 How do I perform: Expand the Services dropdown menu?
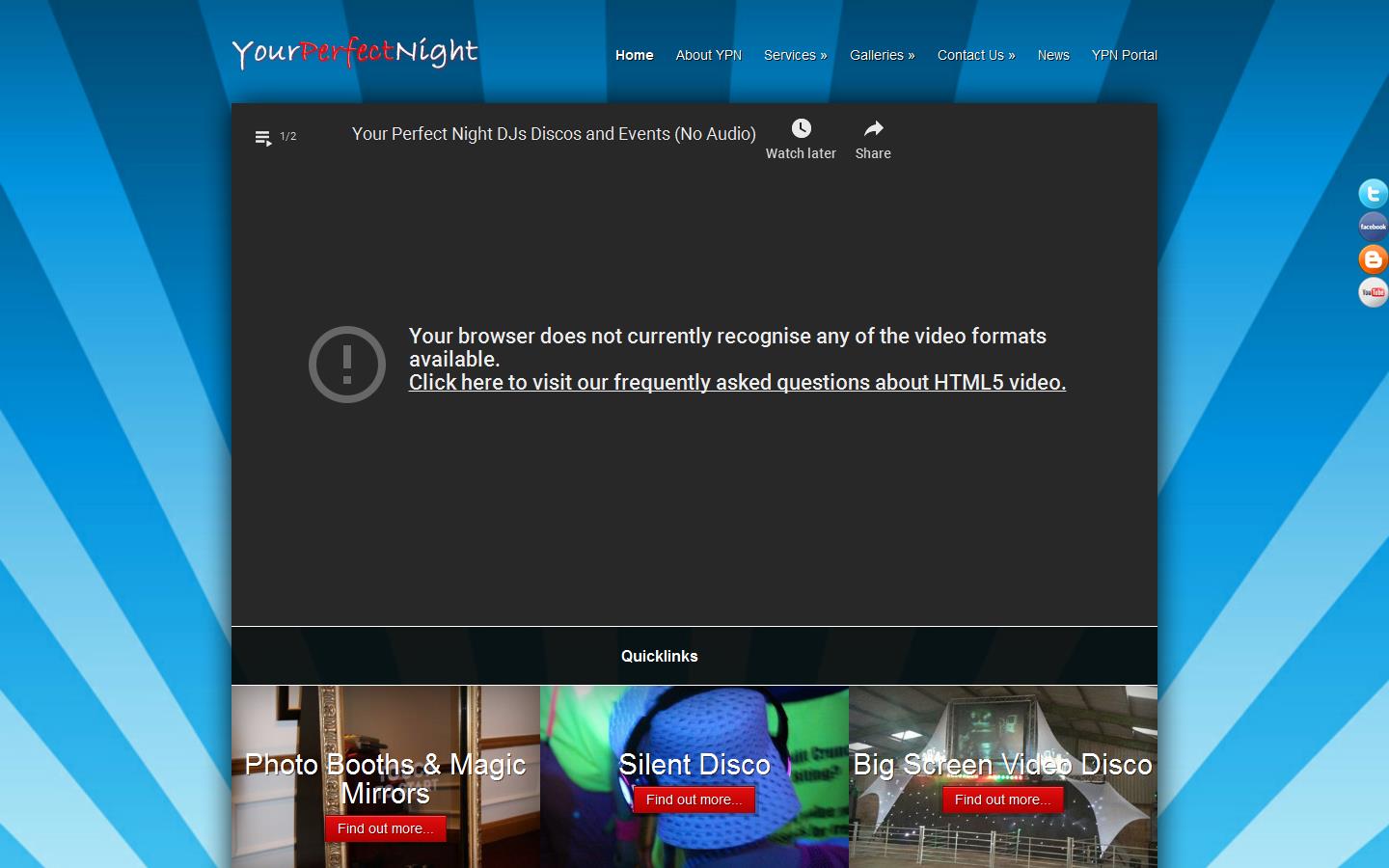coord(795,55)
